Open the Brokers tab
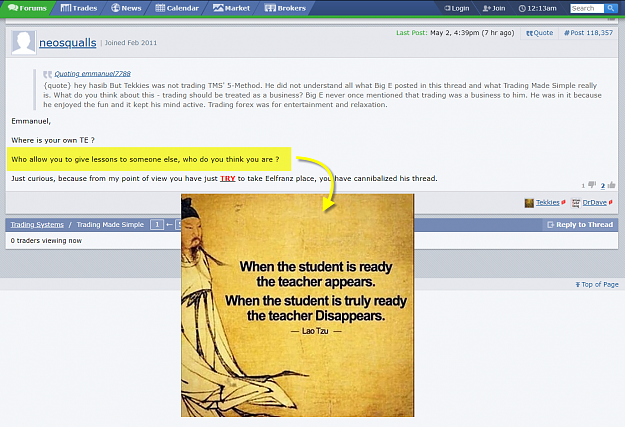Screen dimensions: 625x427 click(x=285, y=8)
